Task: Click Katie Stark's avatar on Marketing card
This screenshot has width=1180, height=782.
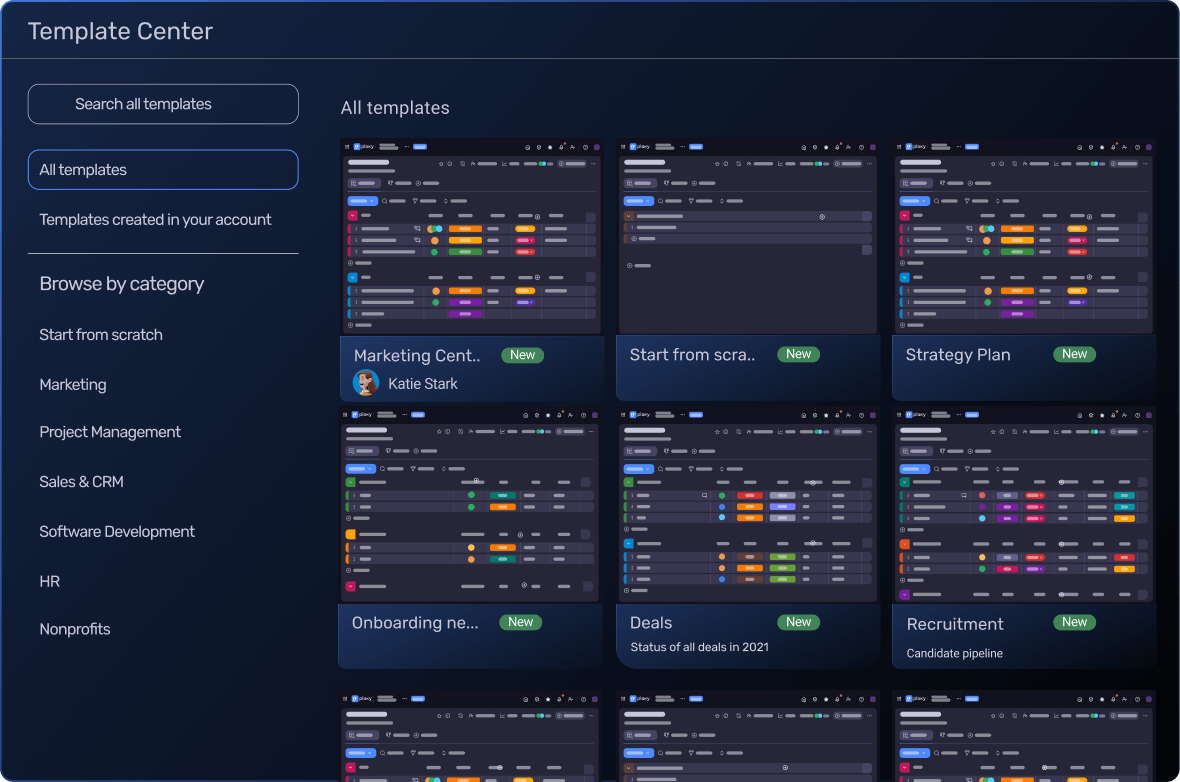Action: point(366,383)
